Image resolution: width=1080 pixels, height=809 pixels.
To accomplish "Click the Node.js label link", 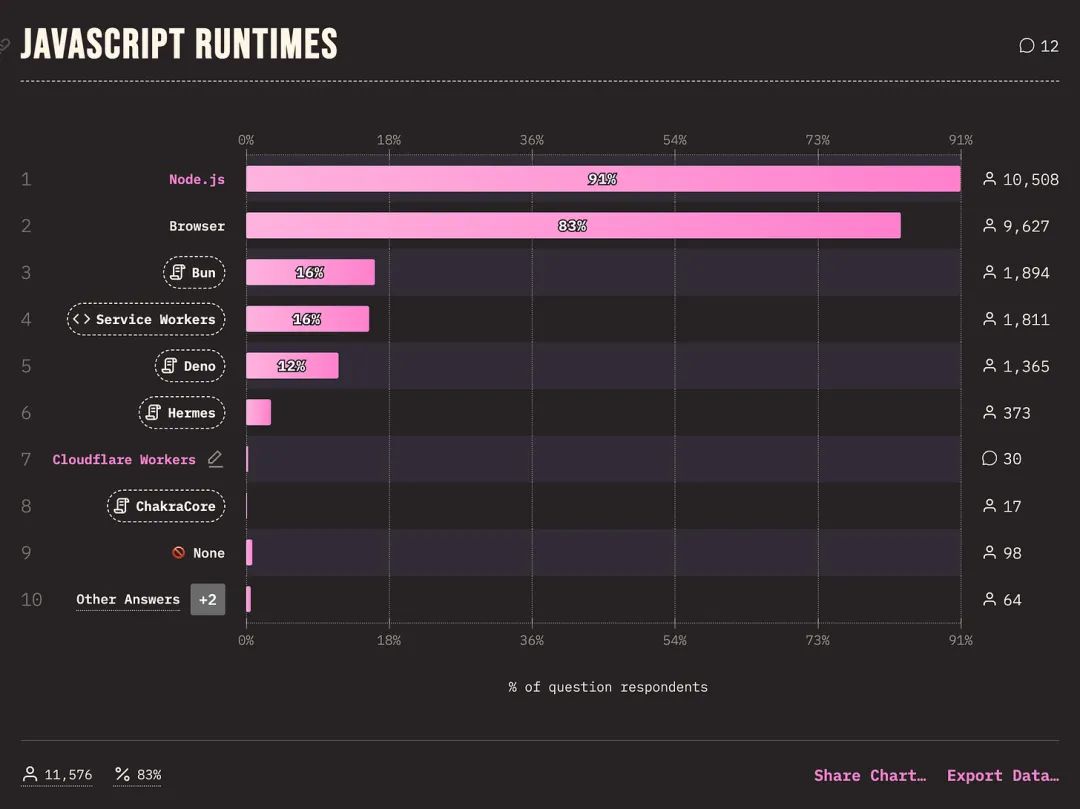I will 197,179.
